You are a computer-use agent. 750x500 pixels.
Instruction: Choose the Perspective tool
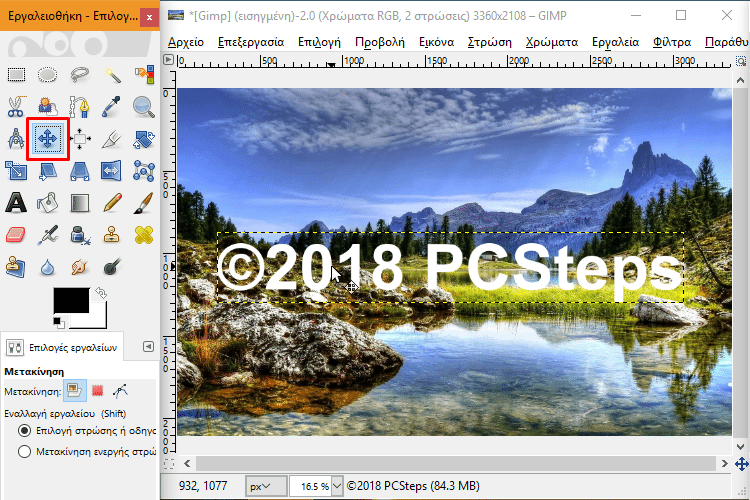[79, 171]
